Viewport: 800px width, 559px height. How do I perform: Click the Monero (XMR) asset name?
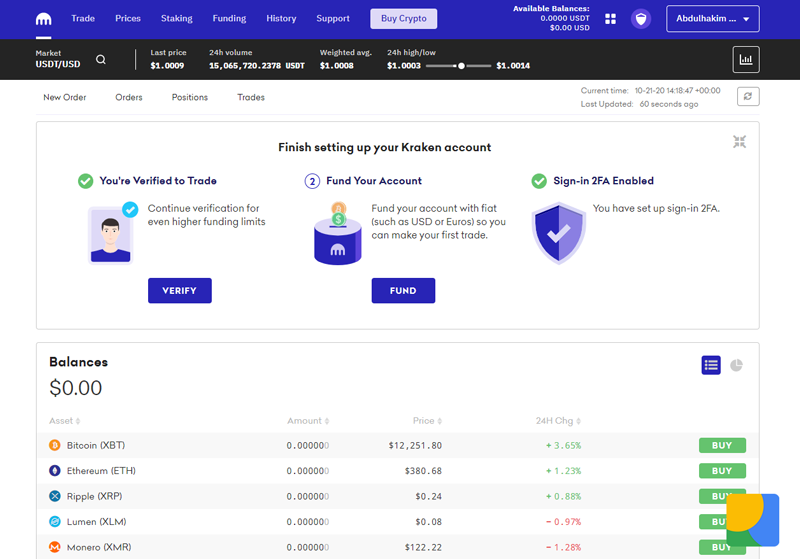click(x=99, y=547)
